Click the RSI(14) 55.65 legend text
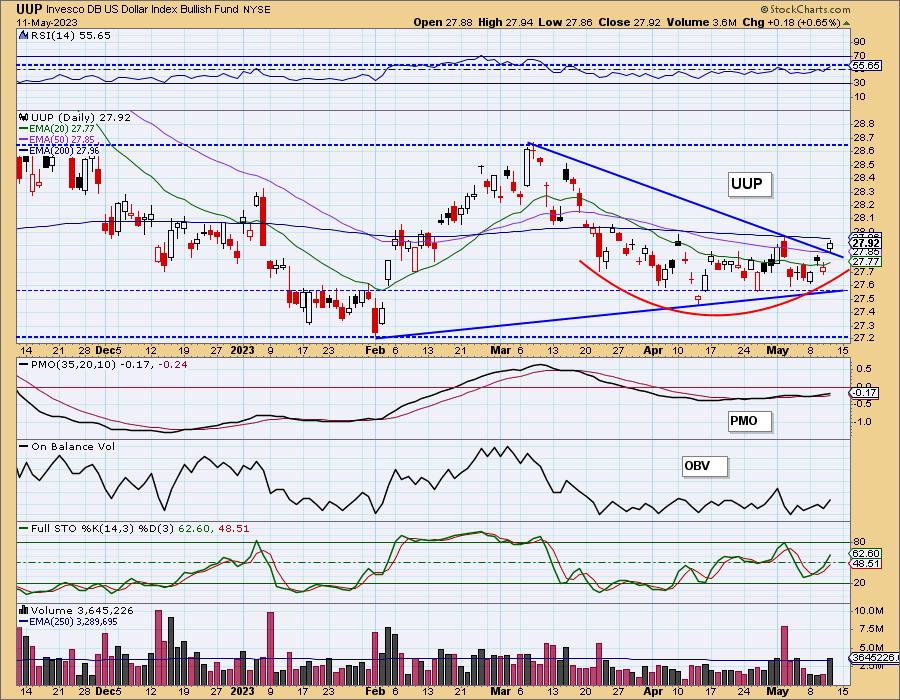The width and height of the screenshot is (900, 700). click(71, 35)
